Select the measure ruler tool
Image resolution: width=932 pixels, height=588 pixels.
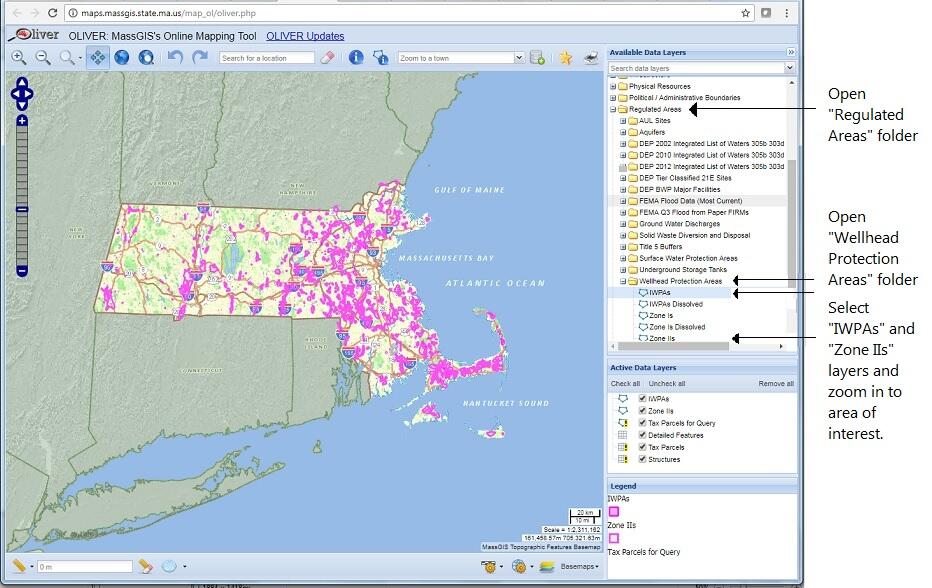(x=19, y=566)
